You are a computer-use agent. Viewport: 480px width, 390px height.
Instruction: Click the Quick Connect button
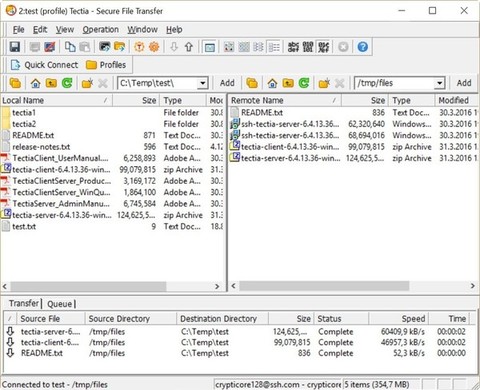[44, 65]
